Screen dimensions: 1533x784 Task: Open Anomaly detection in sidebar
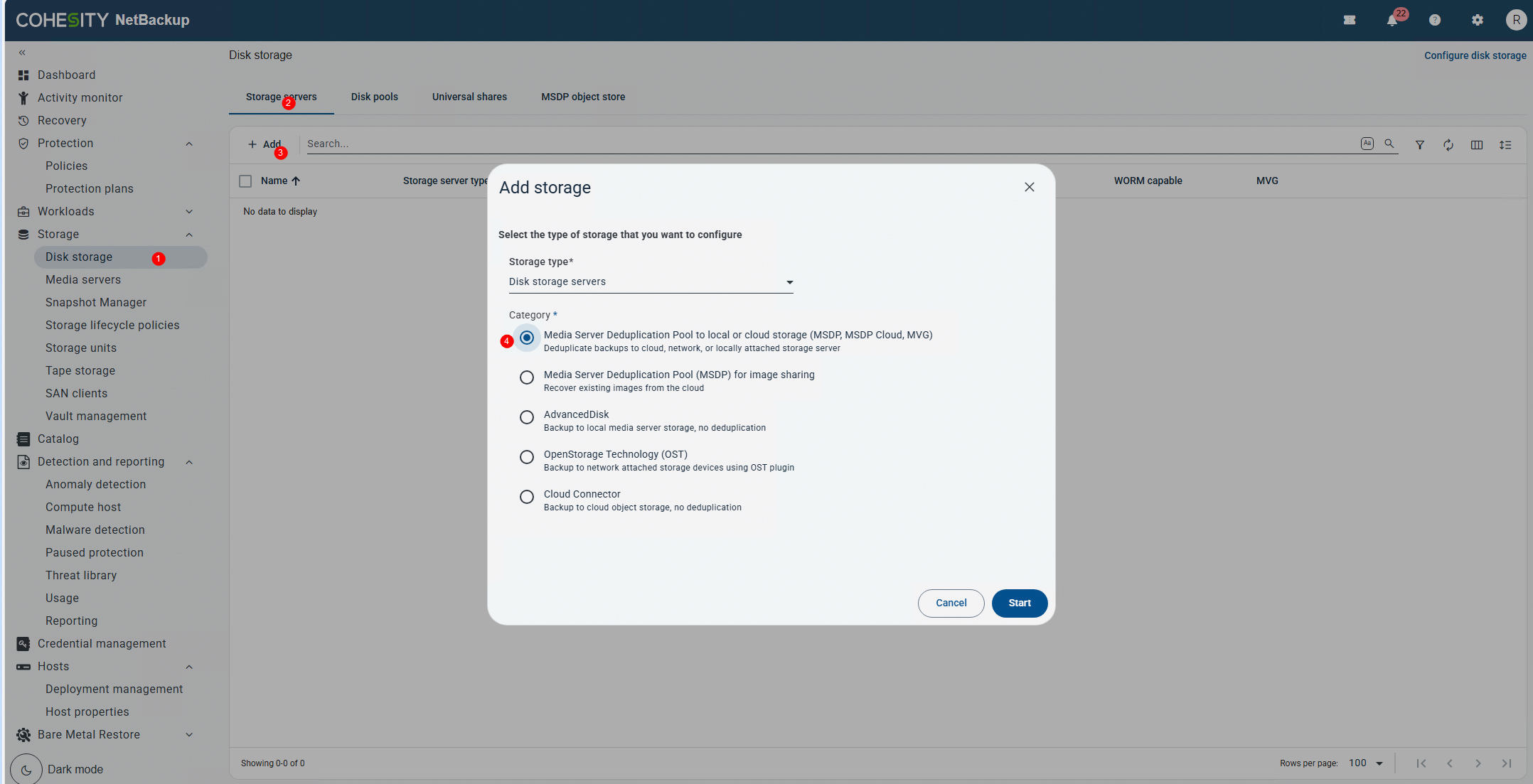(96, 485)
